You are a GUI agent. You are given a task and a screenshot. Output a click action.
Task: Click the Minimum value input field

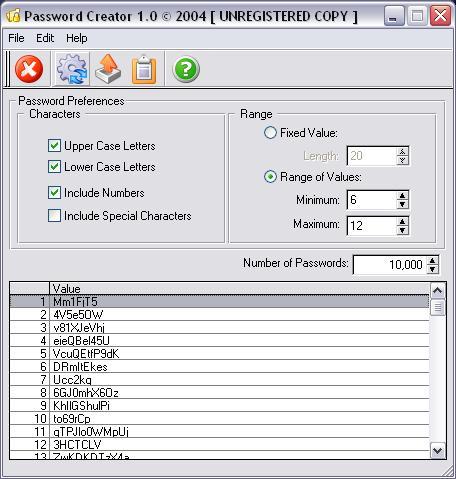pyautogui.click(x=372, y=200)
